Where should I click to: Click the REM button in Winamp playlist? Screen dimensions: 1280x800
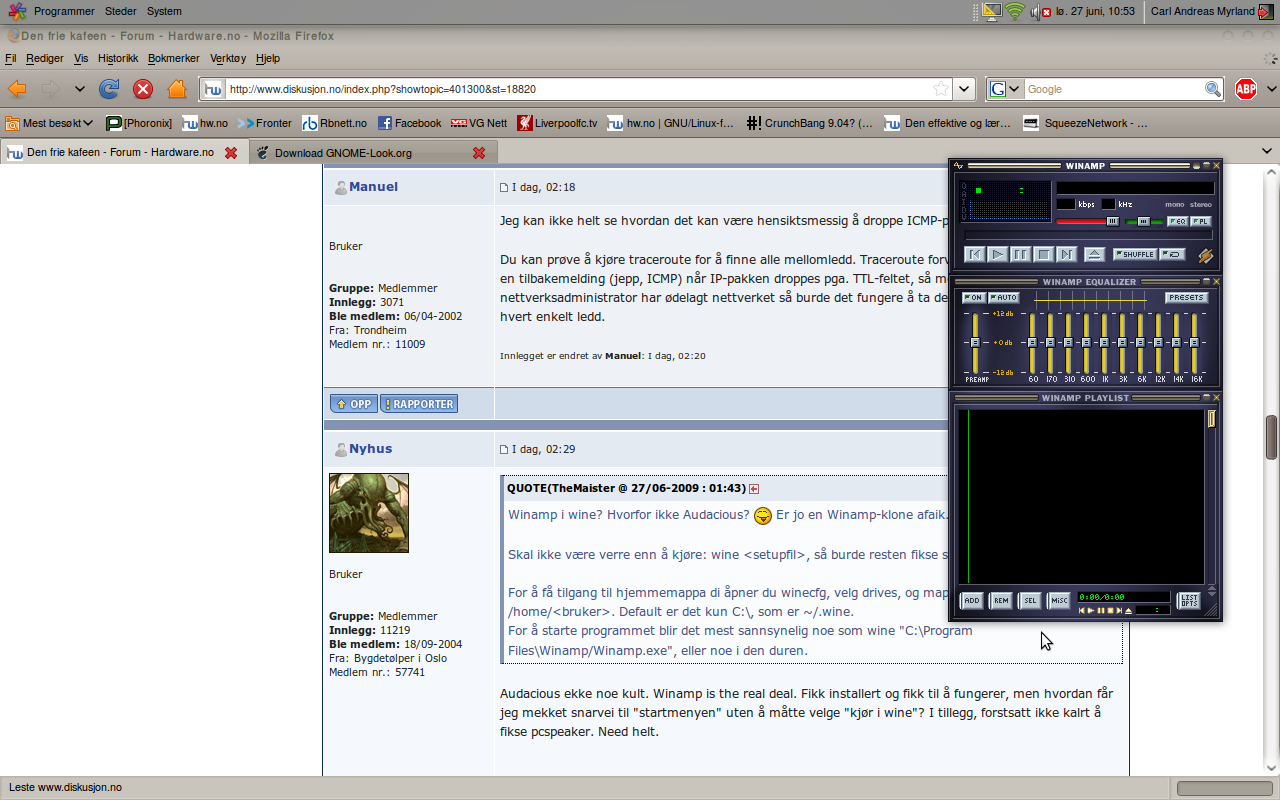point(1001,601)
